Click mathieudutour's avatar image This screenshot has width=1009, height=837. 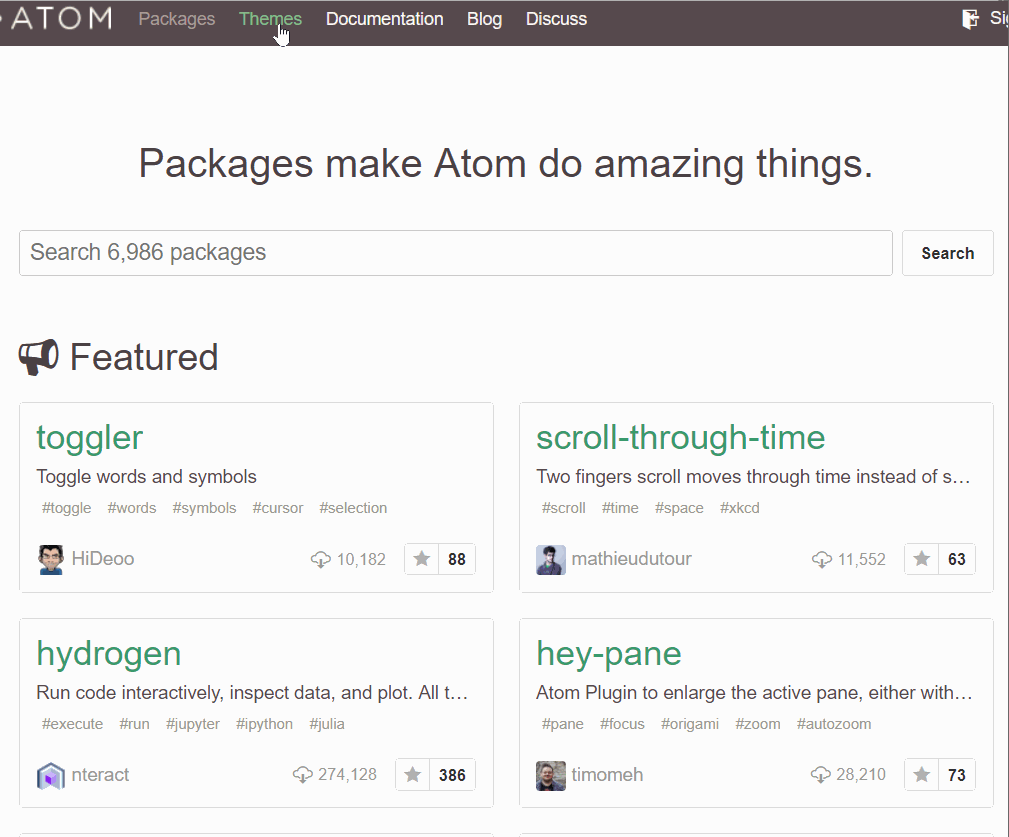pyautogui.click(x=551, y=559)
